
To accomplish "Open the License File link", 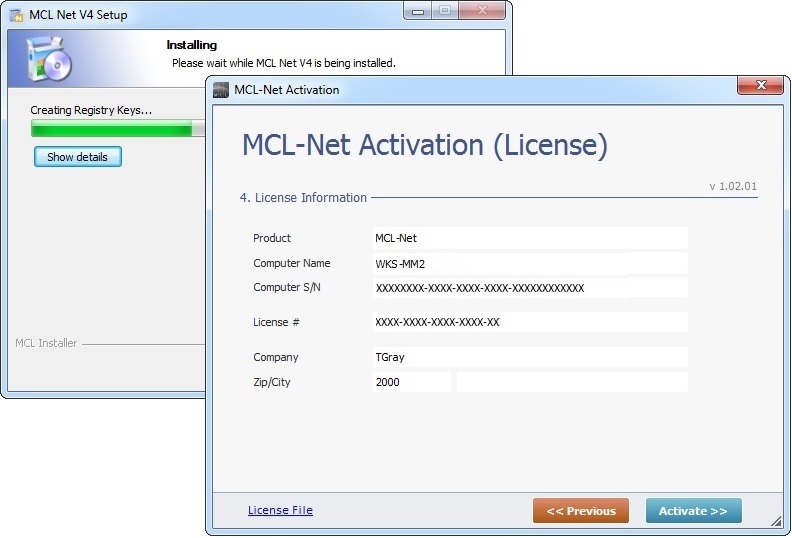I will point(280,510).
